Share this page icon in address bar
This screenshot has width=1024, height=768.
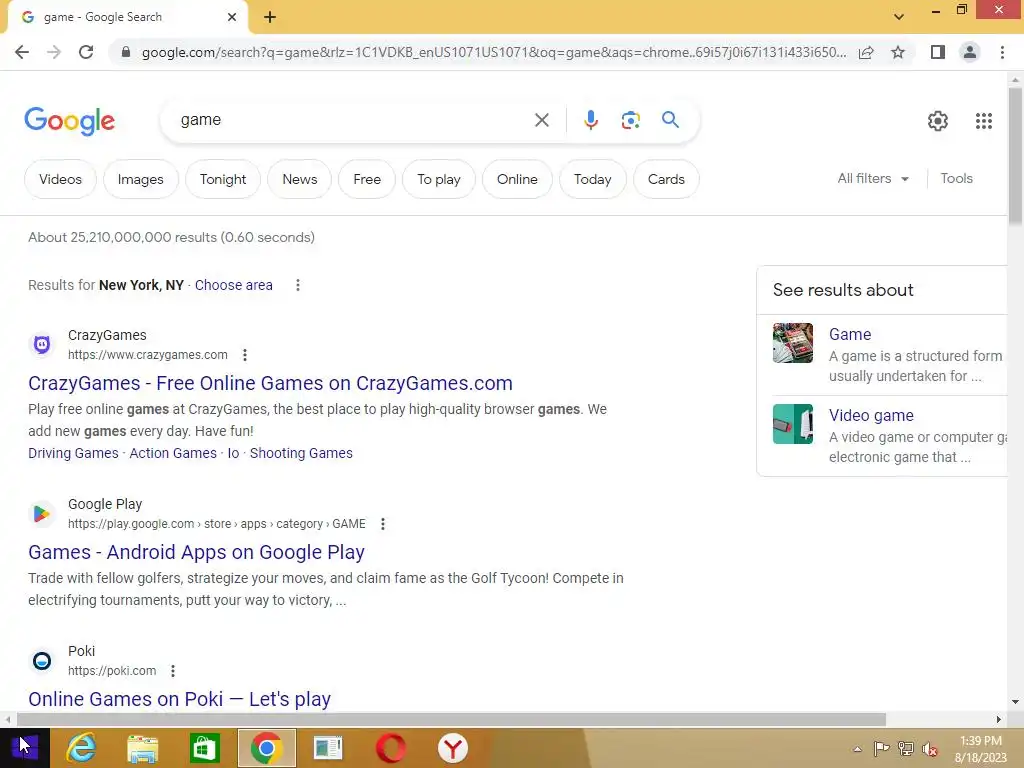point(866,52)
